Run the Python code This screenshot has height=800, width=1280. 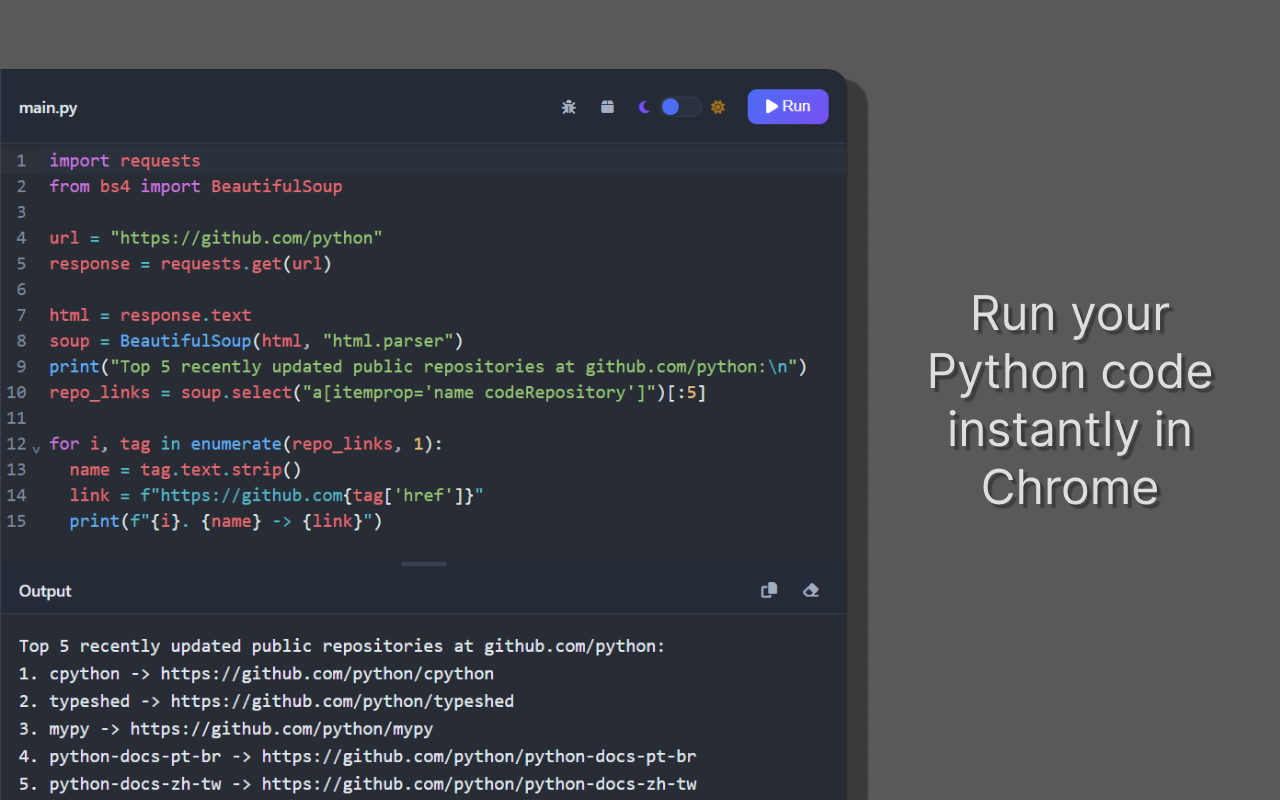788,106
